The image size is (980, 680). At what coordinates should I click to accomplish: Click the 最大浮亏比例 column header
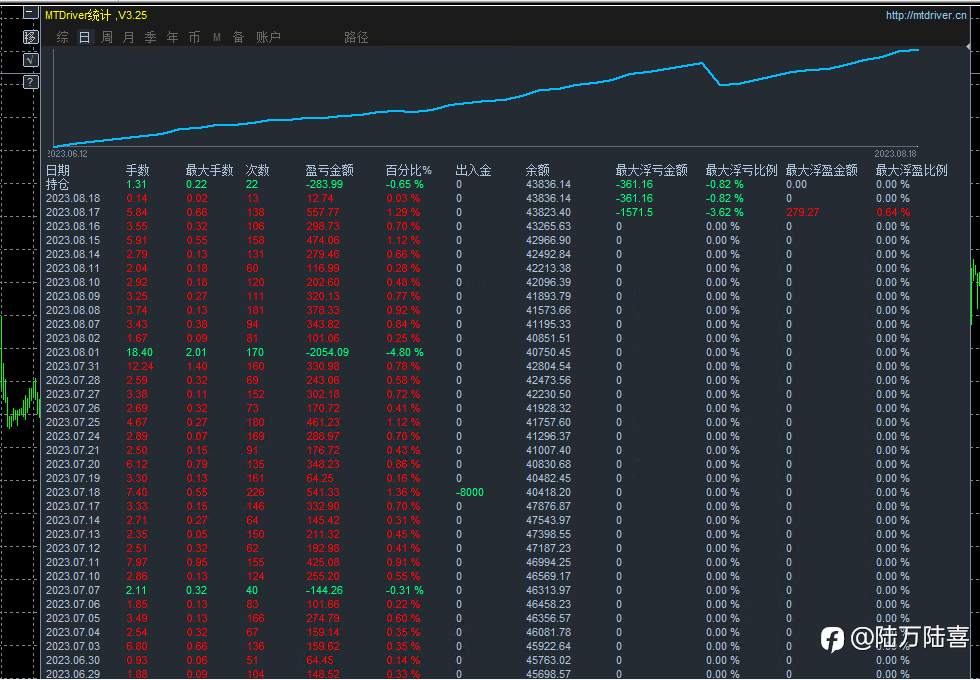[x=741, y=170]
